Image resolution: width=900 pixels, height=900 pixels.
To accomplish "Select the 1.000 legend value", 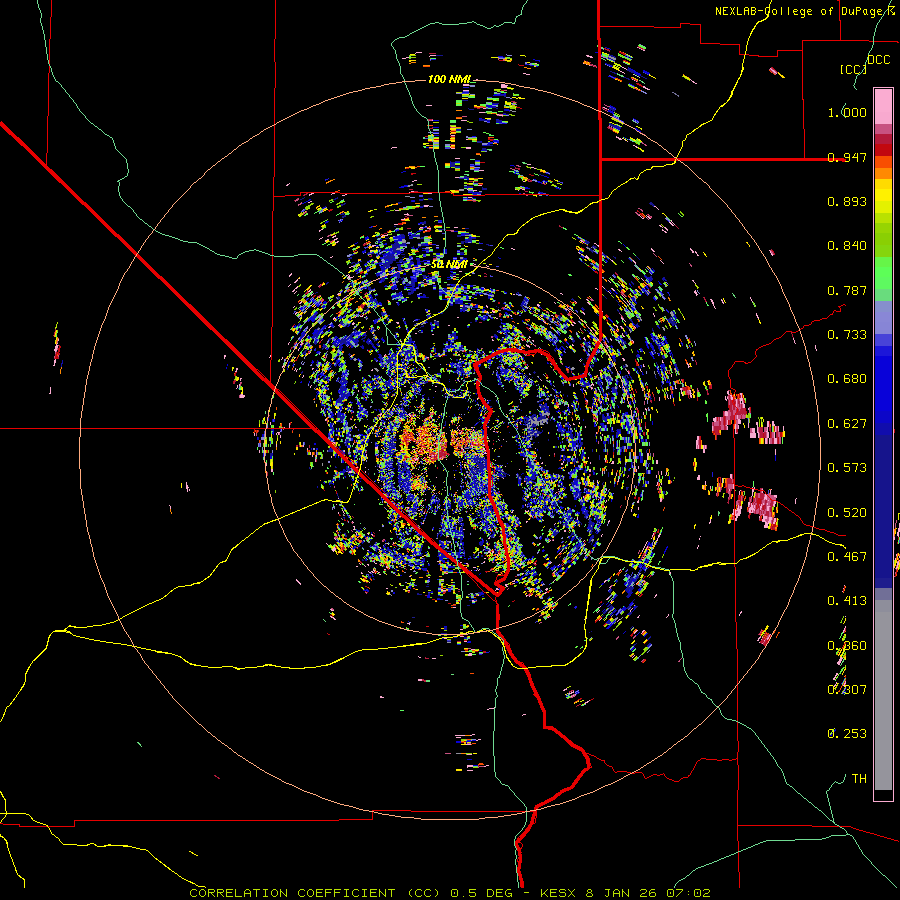I will tap(847, 112).
